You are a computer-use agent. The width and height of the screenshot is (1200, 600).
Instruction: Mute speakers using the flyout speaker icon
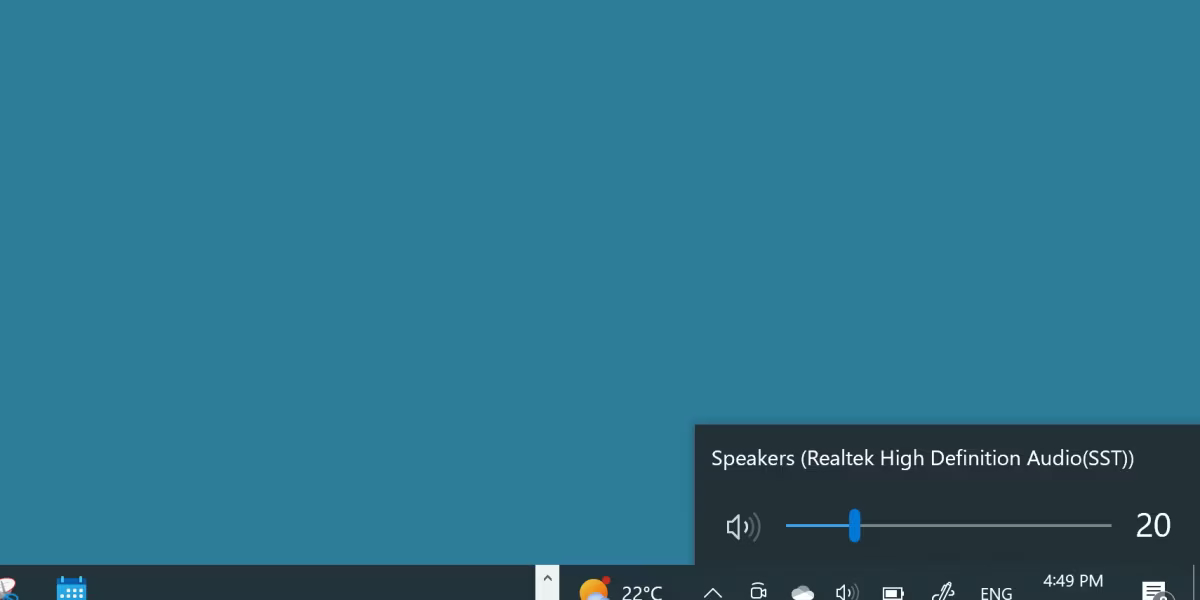[743, 526]
